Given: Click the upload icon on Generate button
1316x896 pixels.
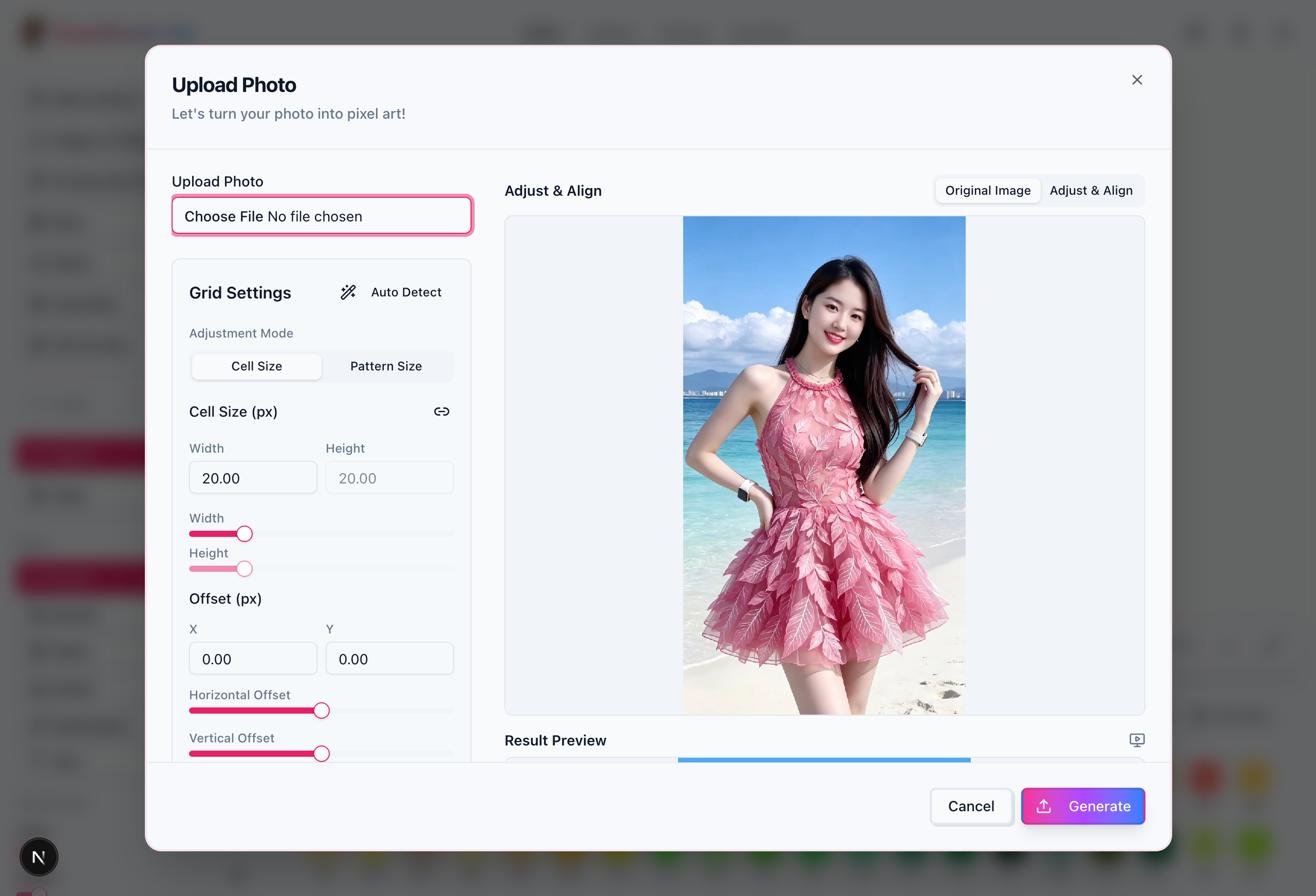Looking at the screenshot, I should click(1044, 806).
